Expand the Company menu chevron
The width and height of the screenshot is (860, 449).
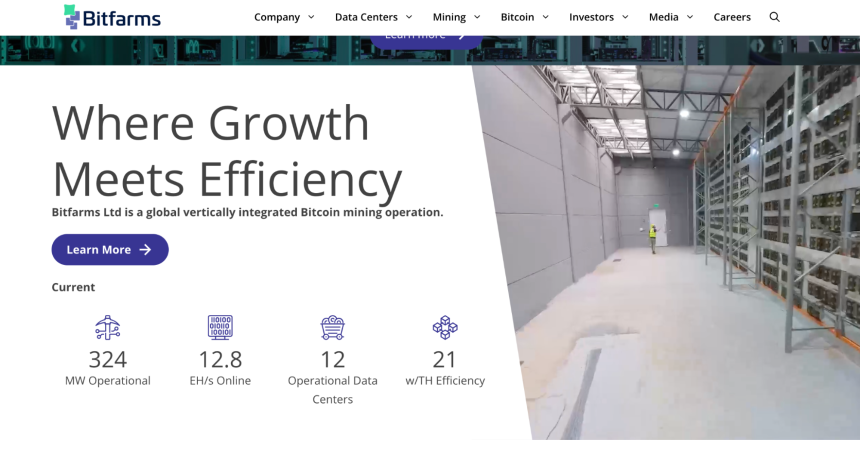311,17
